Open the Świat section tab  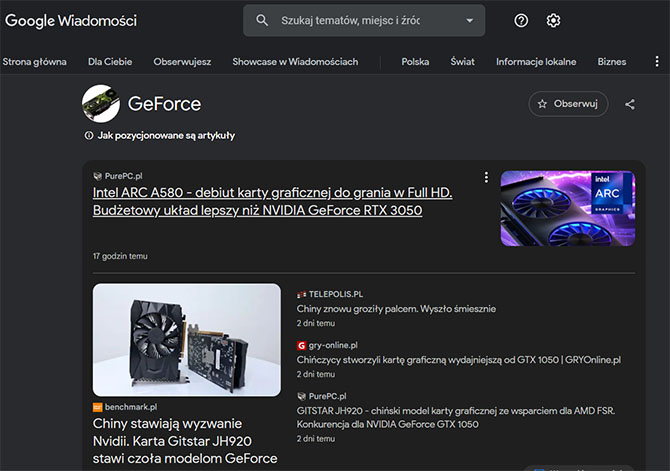(x=462, y=62)
